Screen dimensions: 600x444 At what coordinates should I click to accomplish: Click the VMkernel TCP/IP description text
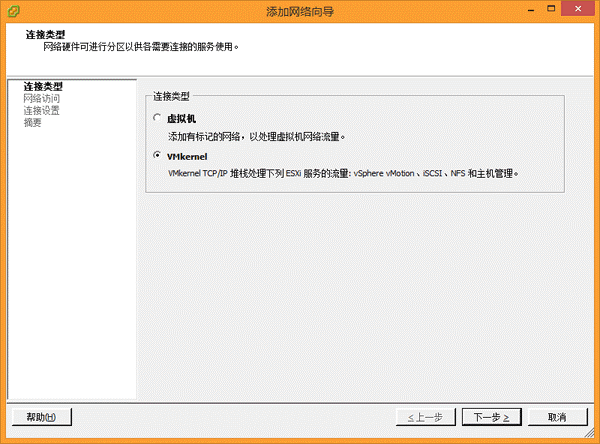coord(343,173)
